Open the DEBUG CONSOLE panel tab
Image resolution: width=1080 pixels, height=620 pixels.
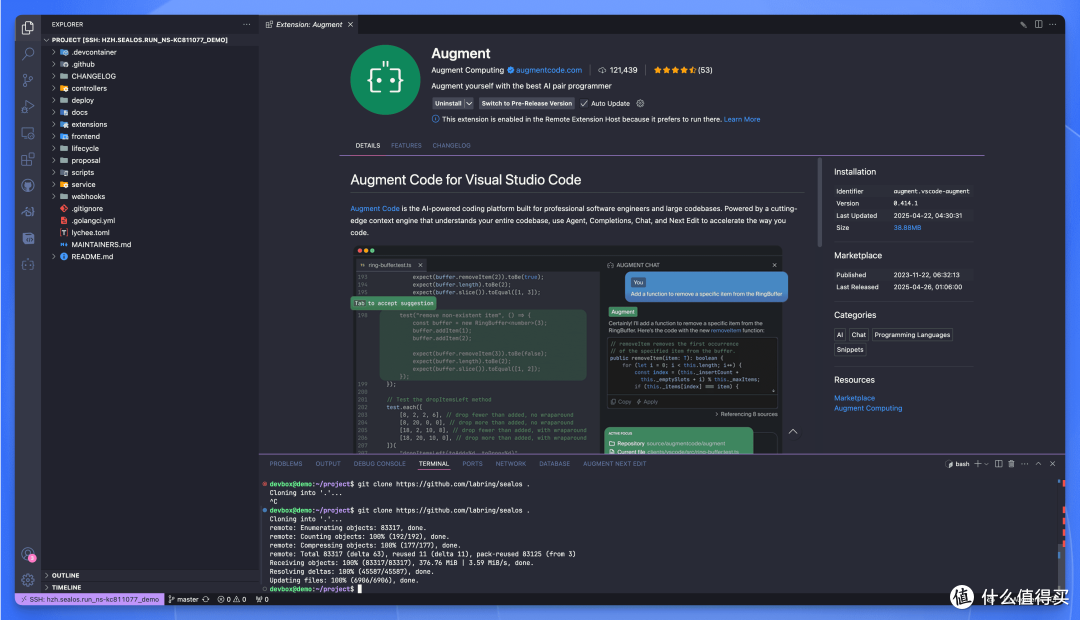coord(380,464)
